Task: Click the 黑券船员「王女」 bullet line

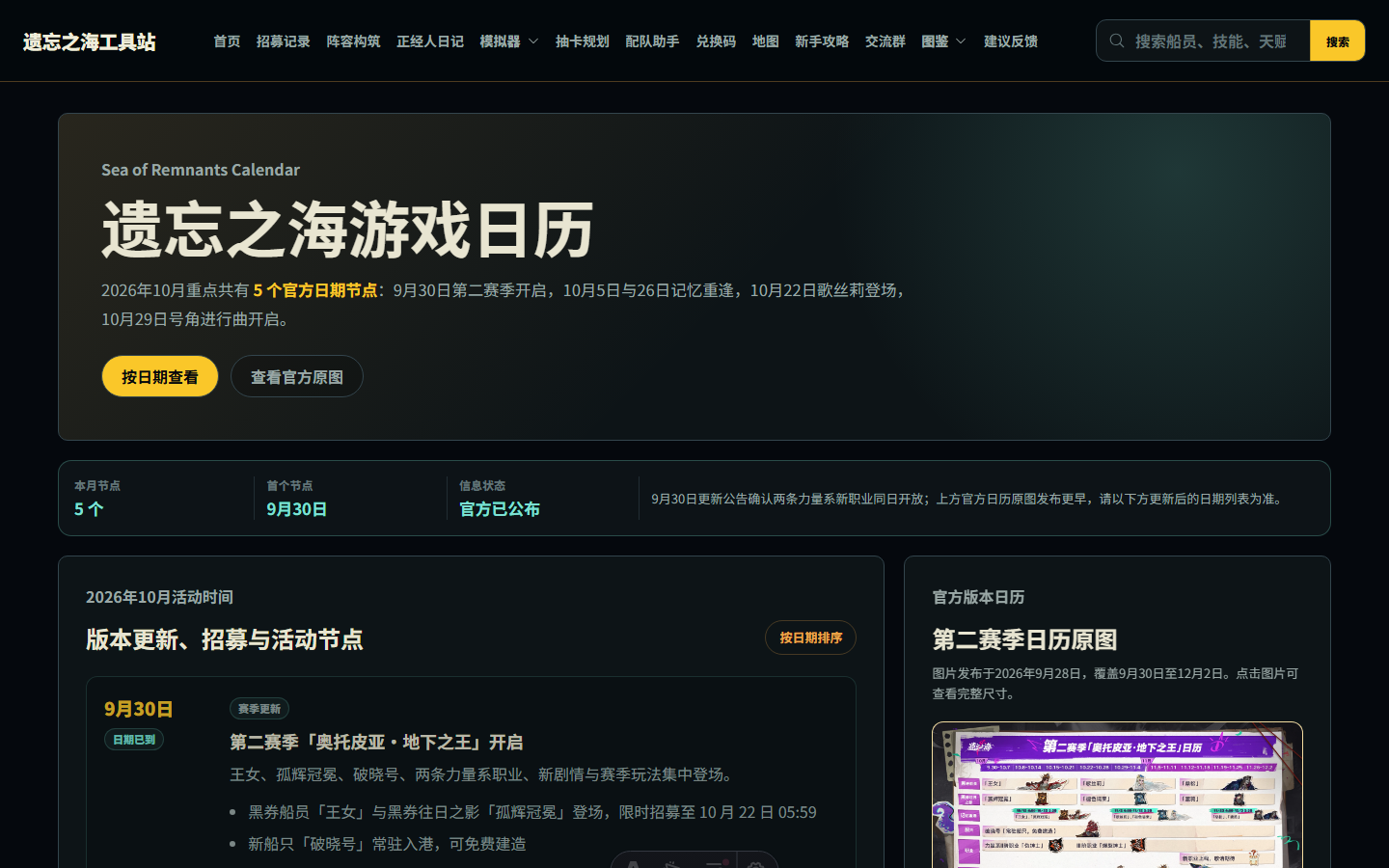Action: point(532,812)
